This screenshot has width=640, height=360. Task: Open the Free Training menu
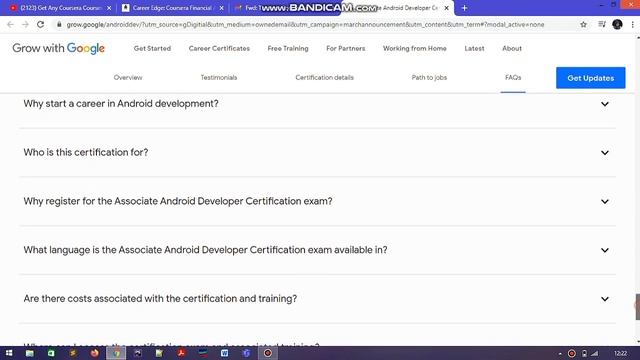pos(288,48)
